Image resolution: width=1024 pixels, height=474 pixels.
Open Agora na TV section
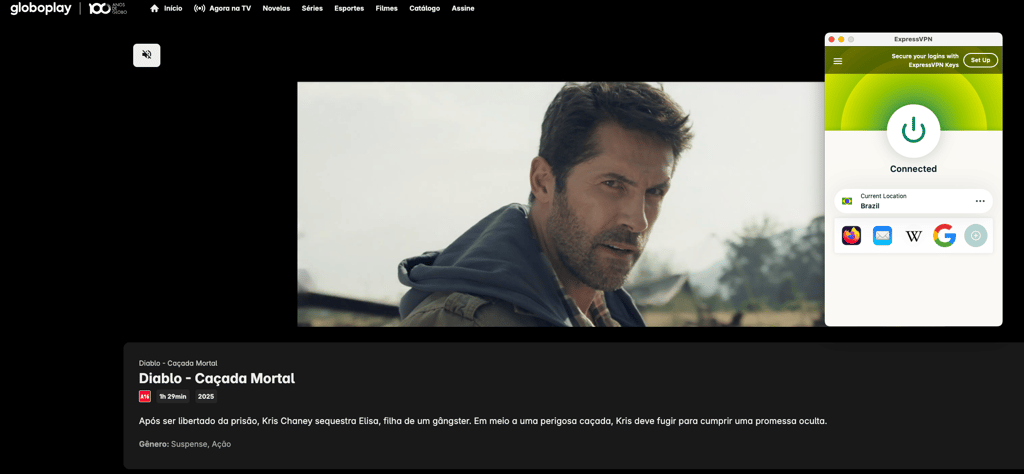(230, 8)
